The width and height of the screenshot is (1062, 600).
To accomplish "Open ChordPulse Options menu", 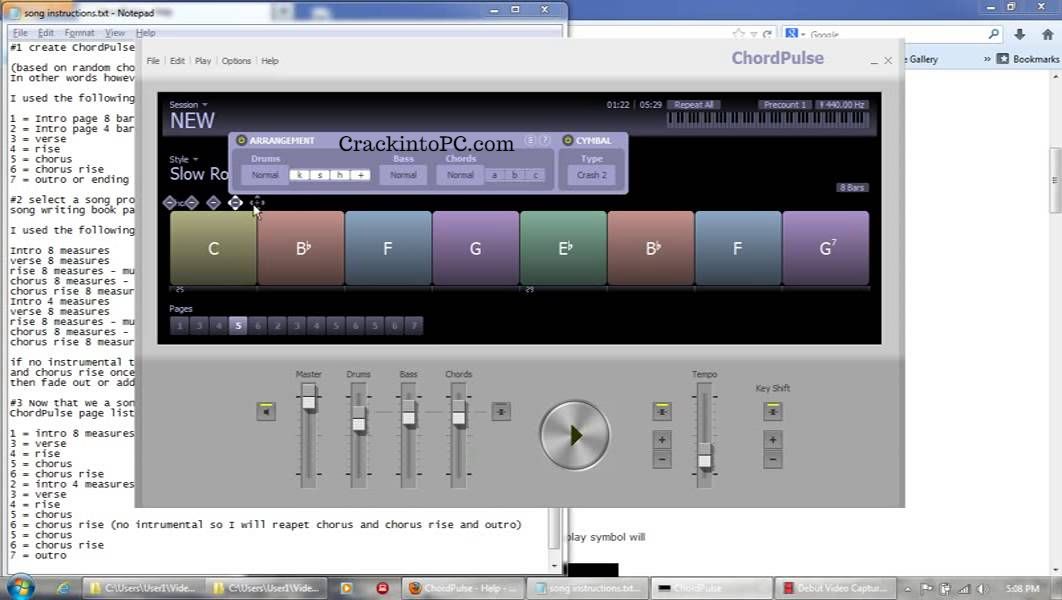I will [x=236, y=60].
